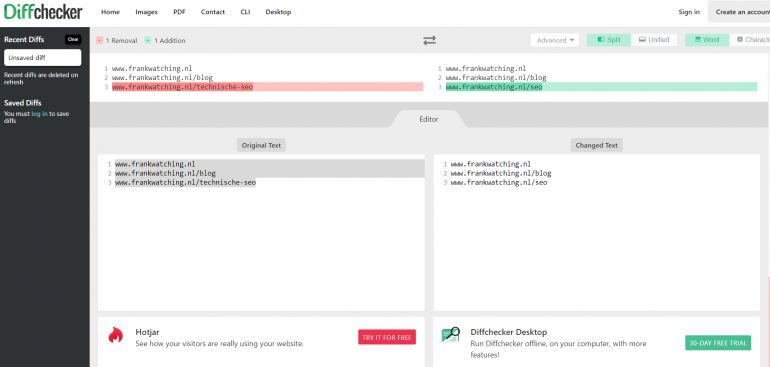Click line www.frankwatching.nl/technische-seo in the Original Text editor
This screenshot has height=367, width=770.
(185, 182)
